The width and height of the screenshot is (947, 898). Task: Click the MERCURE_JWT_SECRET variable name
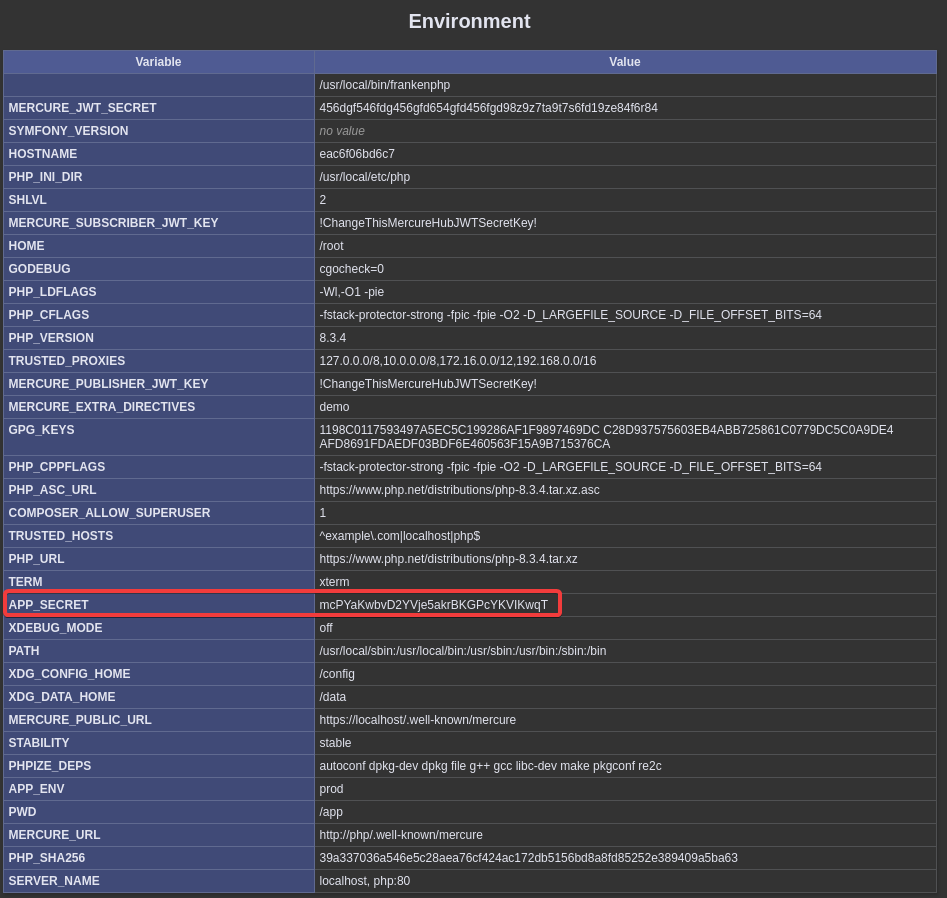[x=82, y=108]
